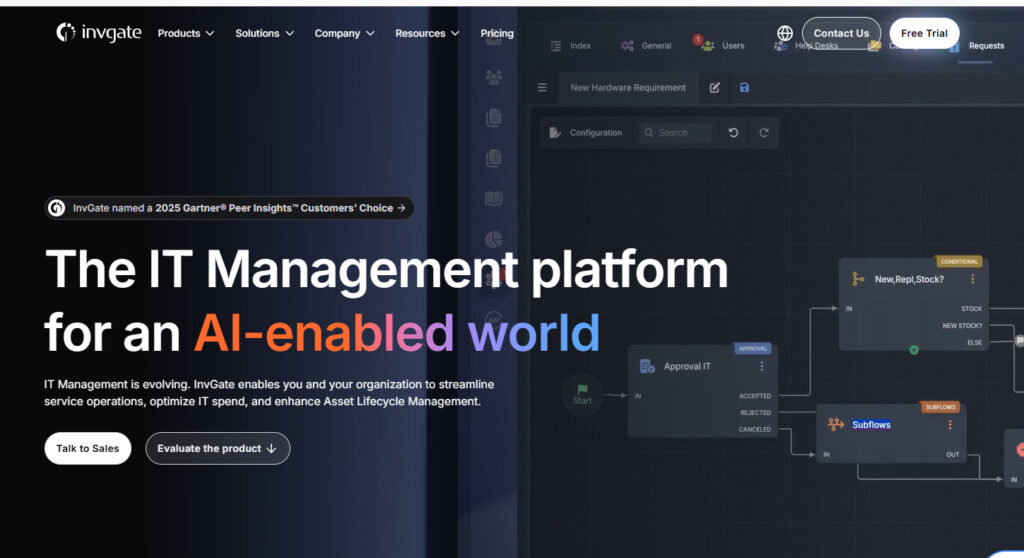Expand the Company dropdown menu
Screen dimensions: 1024x558
coord(344,33)
